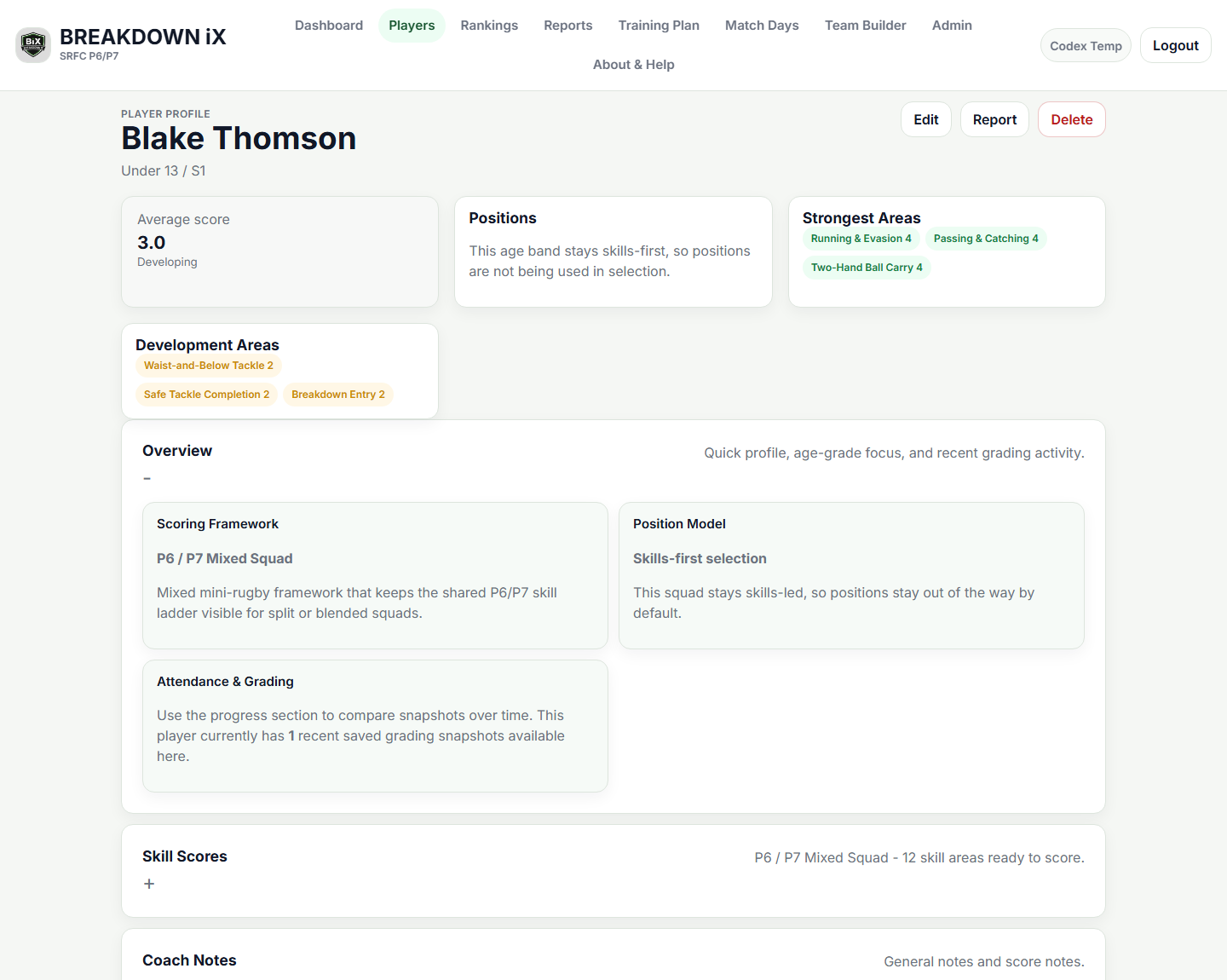The image size is (1227, 980).
Task: Click the Skill Scores heading
Action: click(x=185, y=856)
